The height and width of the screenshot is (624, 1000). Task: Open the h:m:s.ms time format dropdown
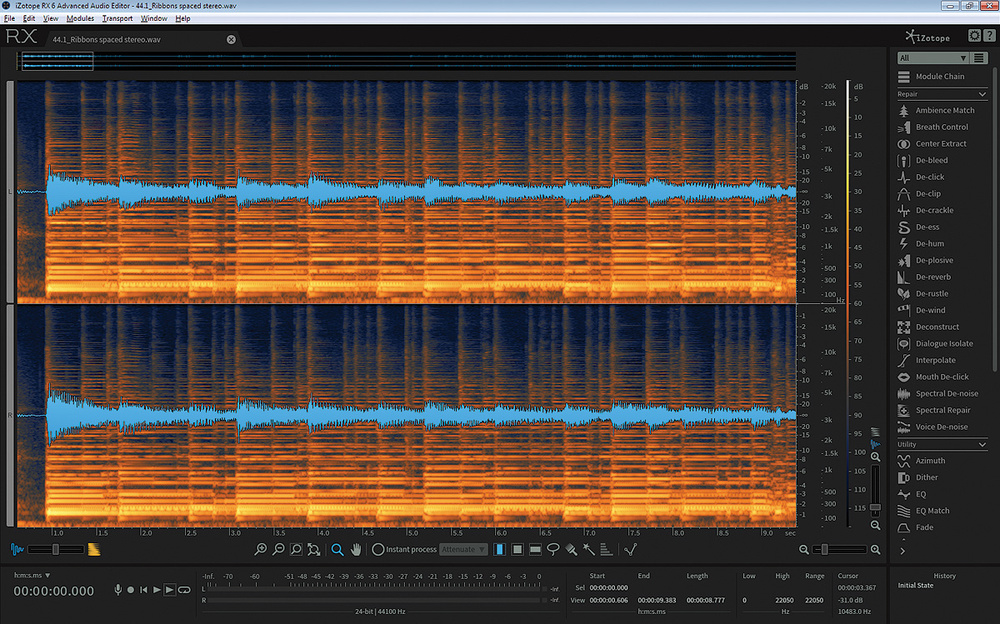pos(32,575)
